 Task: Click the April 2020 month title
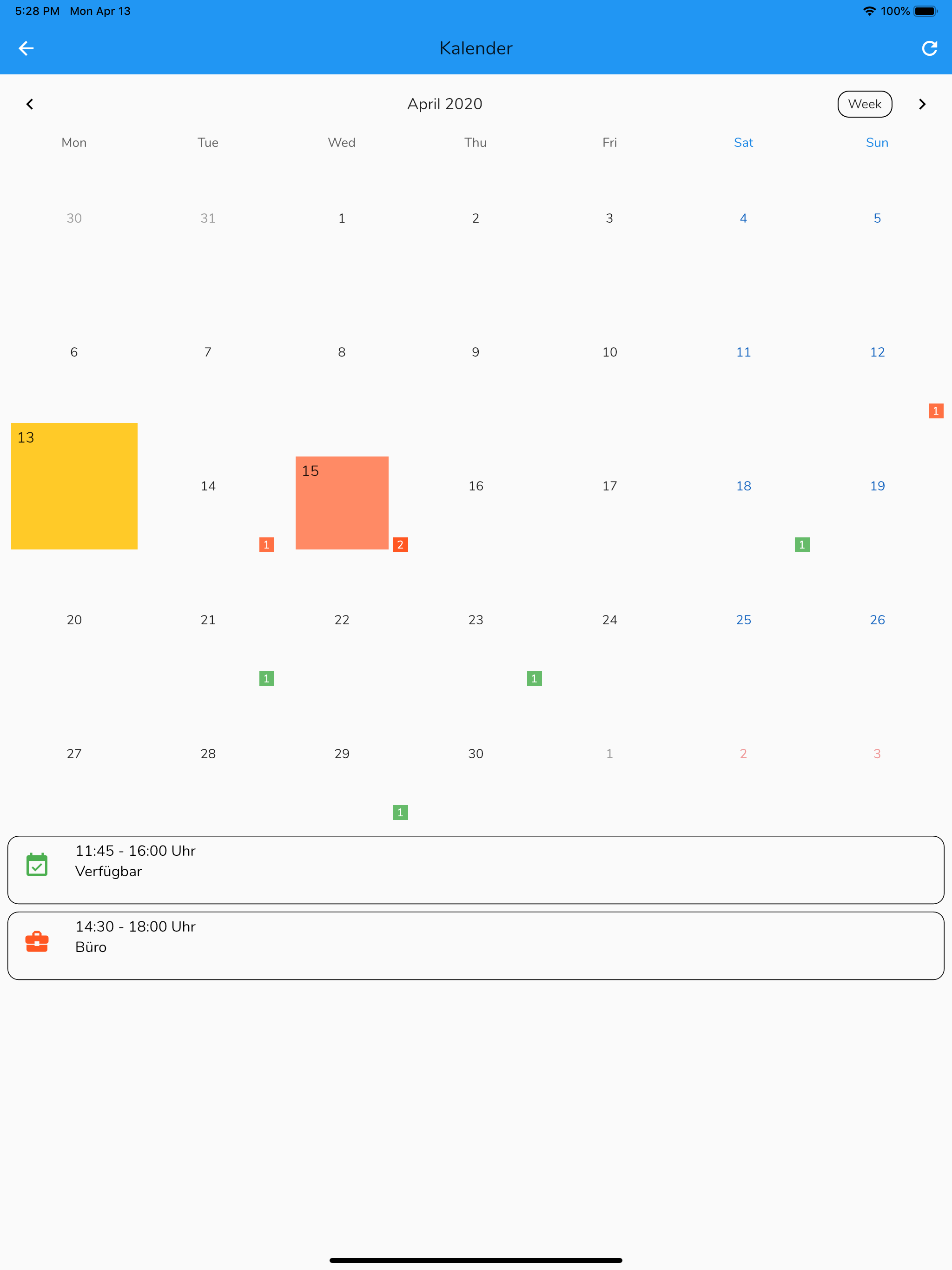(x=445, y=104)
